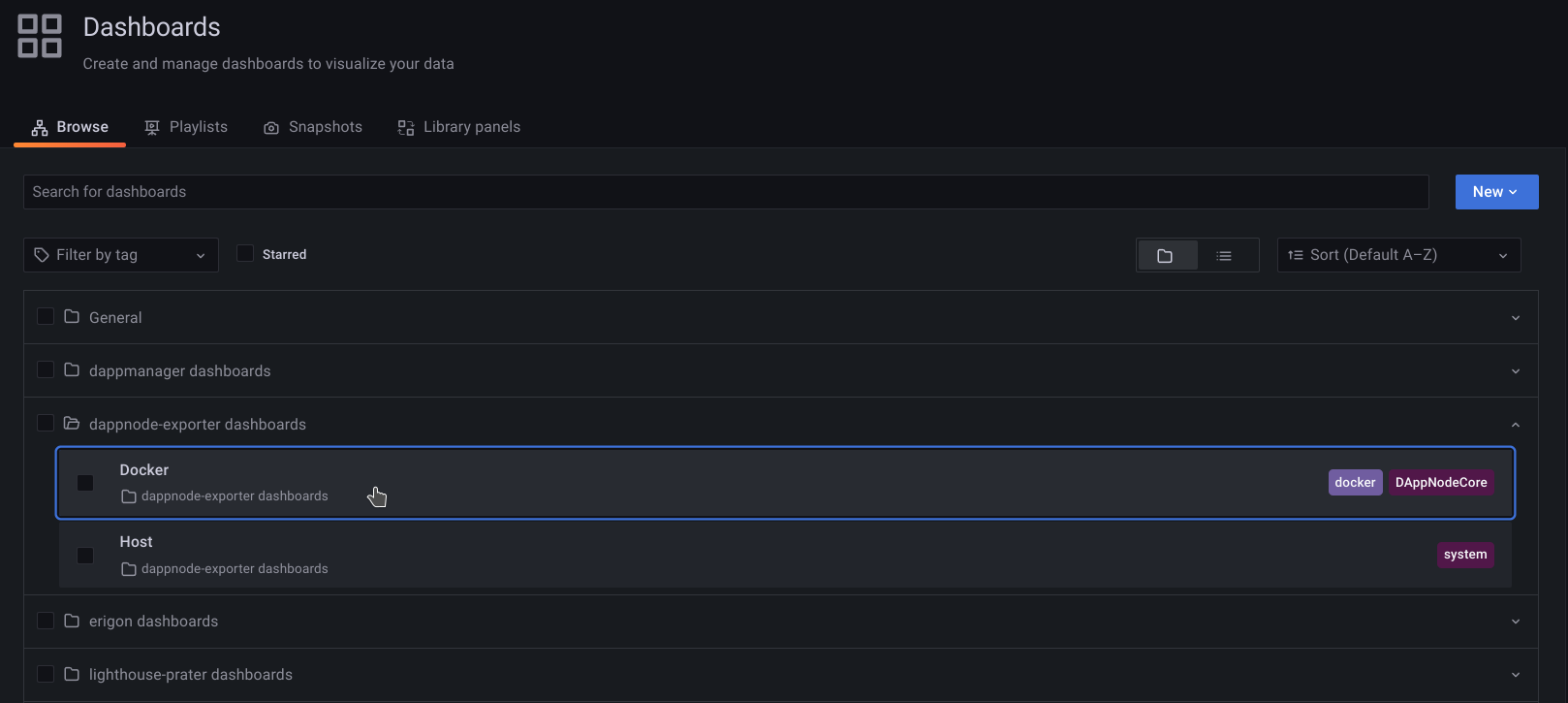This screenshot has height=703, width=1568.
Task: Open the Sort (Default A–Z) dropdown
Action: click(1398, 255)
